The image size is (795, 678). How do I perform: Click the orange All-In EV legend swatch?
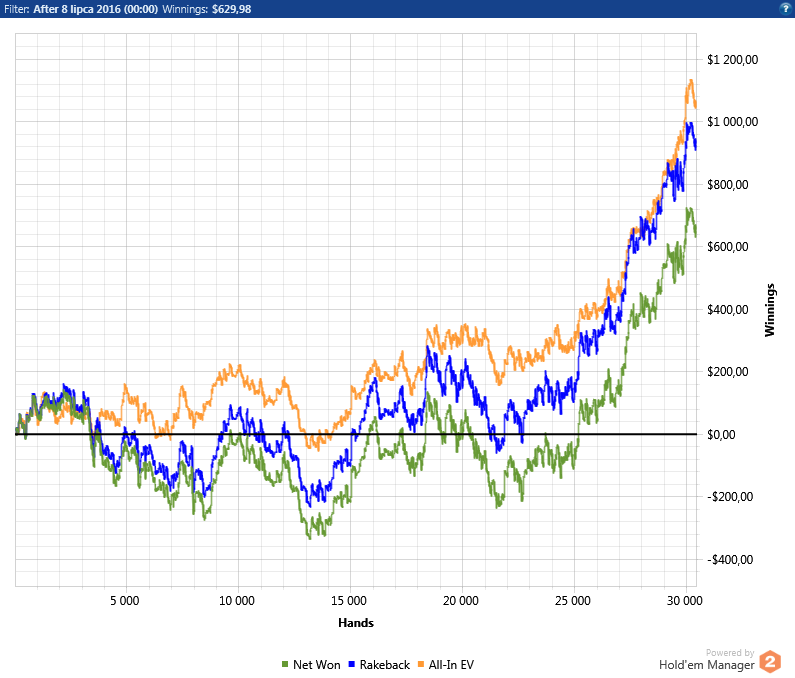(421, 664)
